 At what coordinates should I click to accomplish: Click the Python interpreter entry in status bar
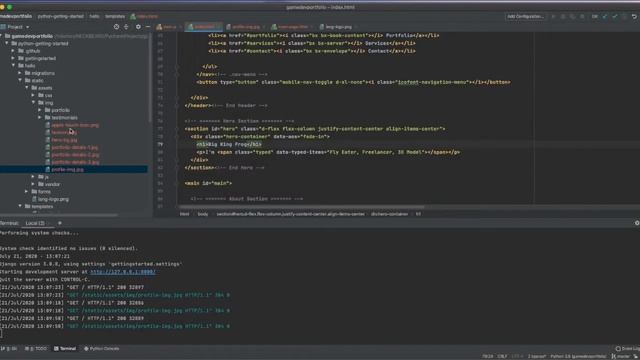pyautogui.click(x=578, y=356)
